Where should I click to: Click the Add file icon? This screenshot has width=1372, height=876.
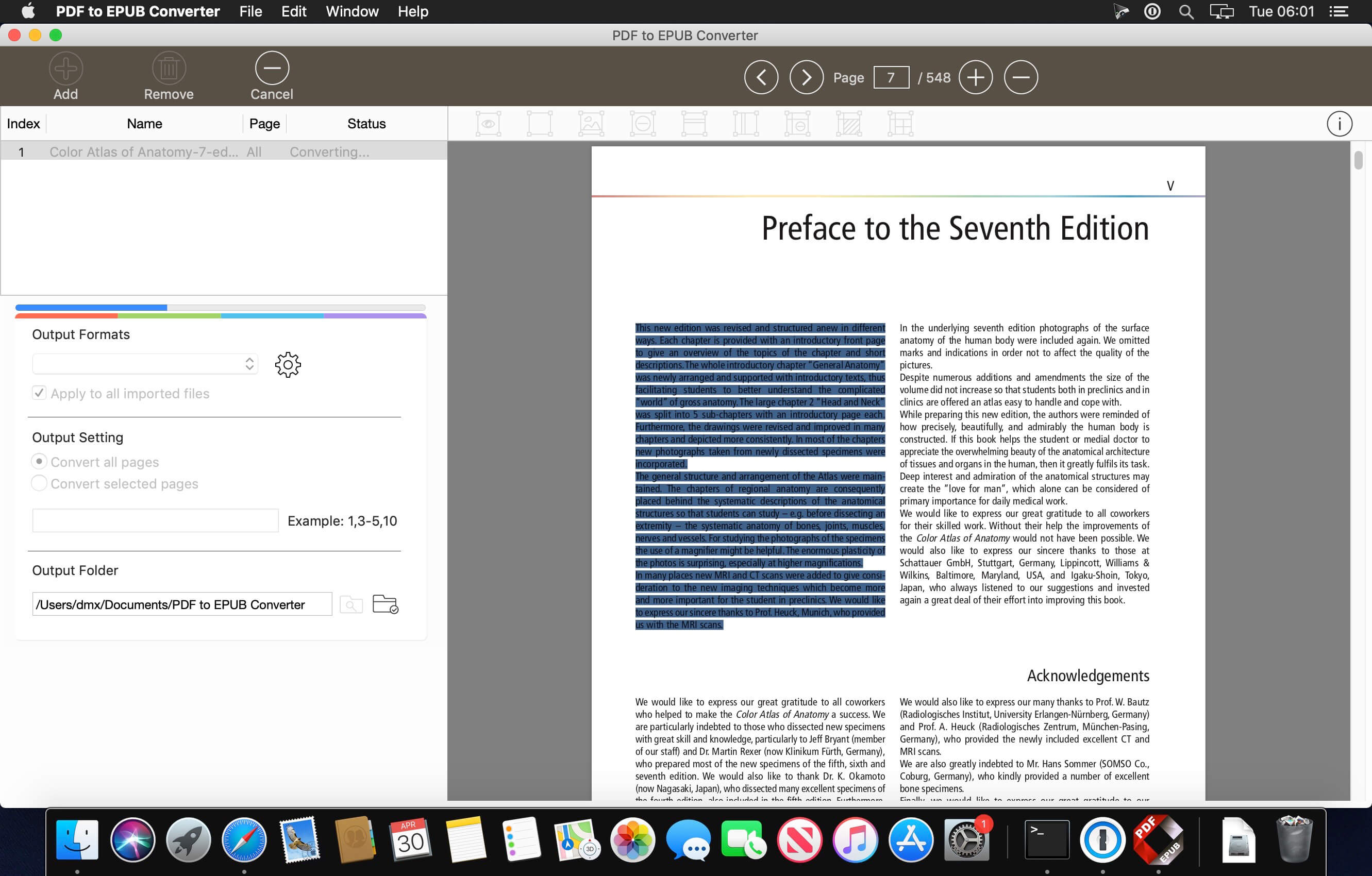(x=65, y=69)
